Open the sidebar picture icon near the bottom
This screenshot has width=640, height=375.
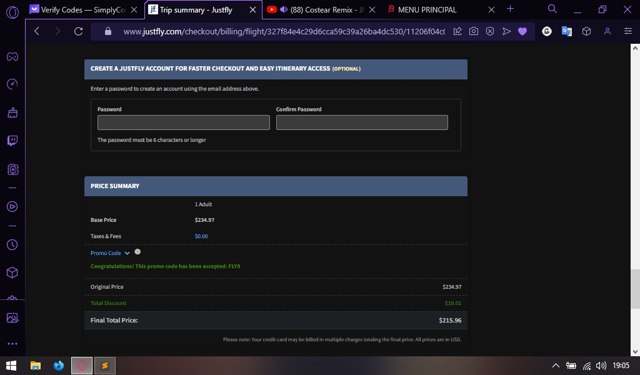point(12,318)
